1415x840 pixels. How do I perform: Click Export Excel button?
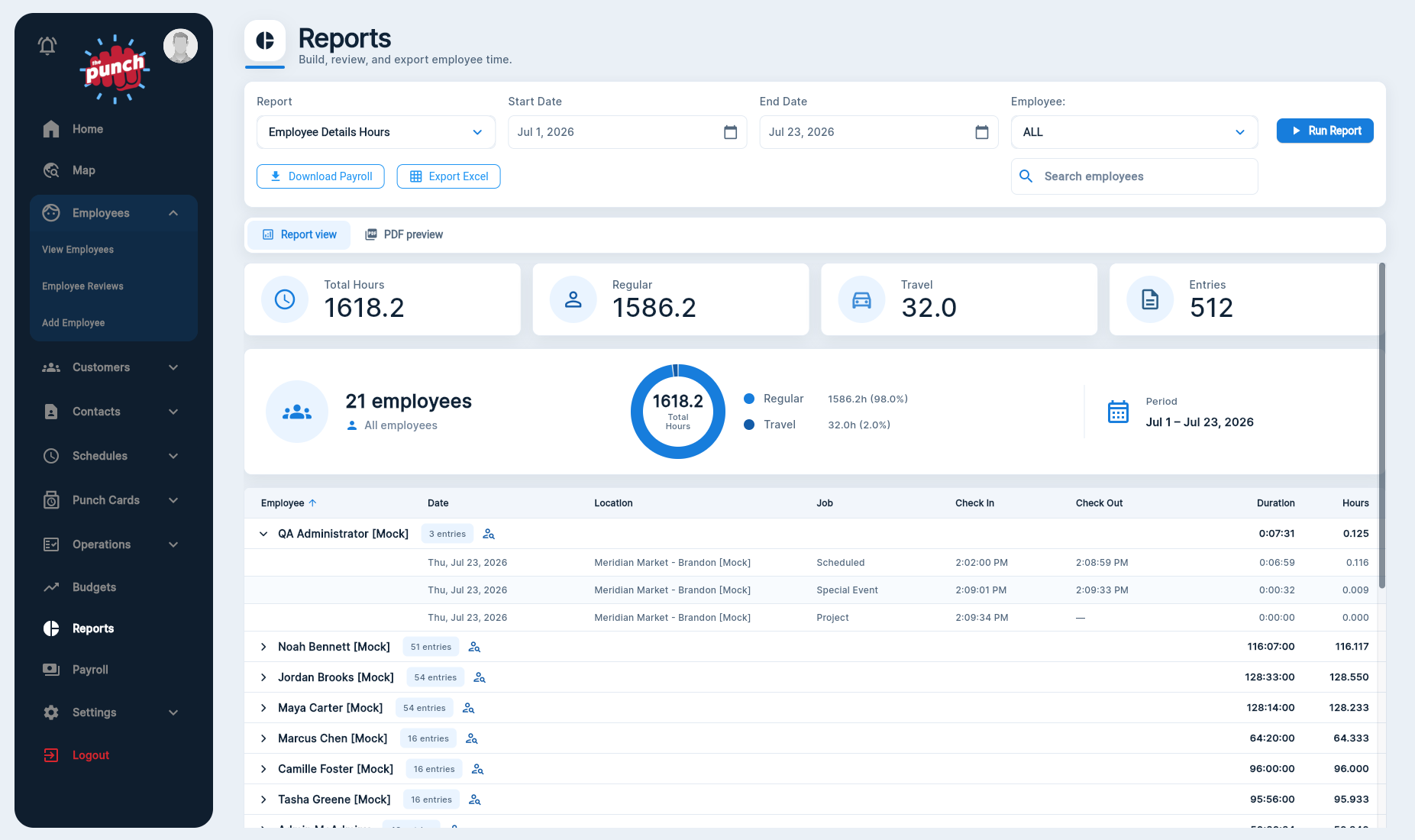pyautogui.click(x=448, y=176)
